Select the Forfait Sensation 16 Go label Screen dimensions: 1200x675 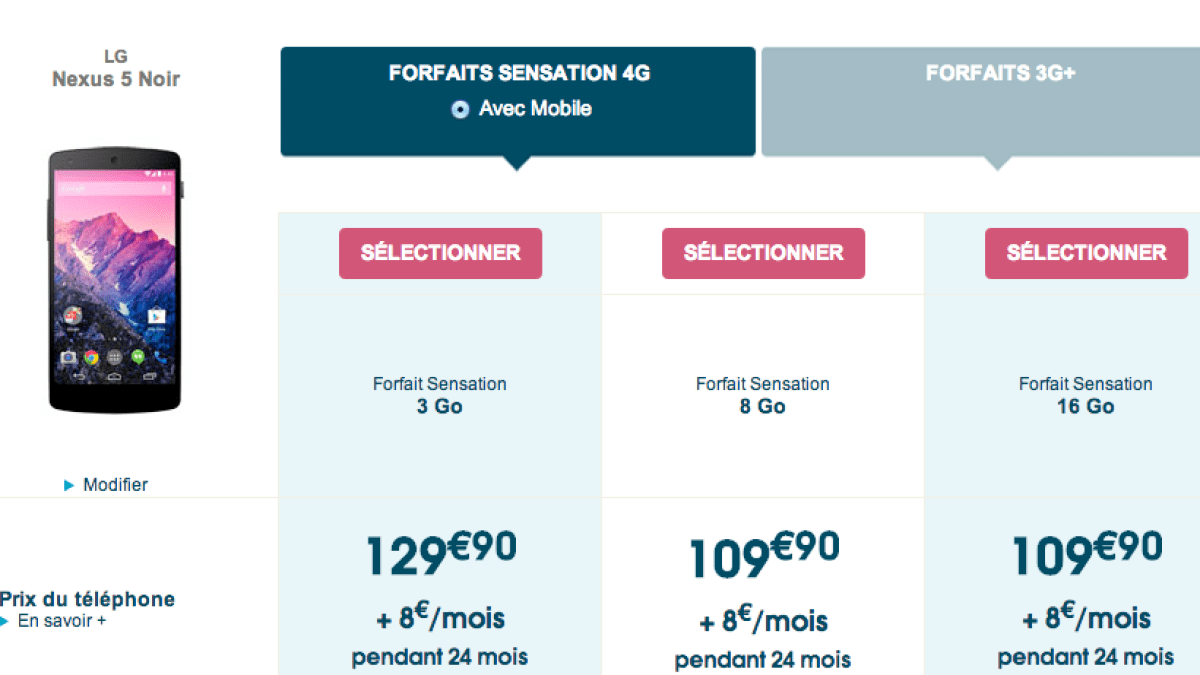[x=1086, y=395]
